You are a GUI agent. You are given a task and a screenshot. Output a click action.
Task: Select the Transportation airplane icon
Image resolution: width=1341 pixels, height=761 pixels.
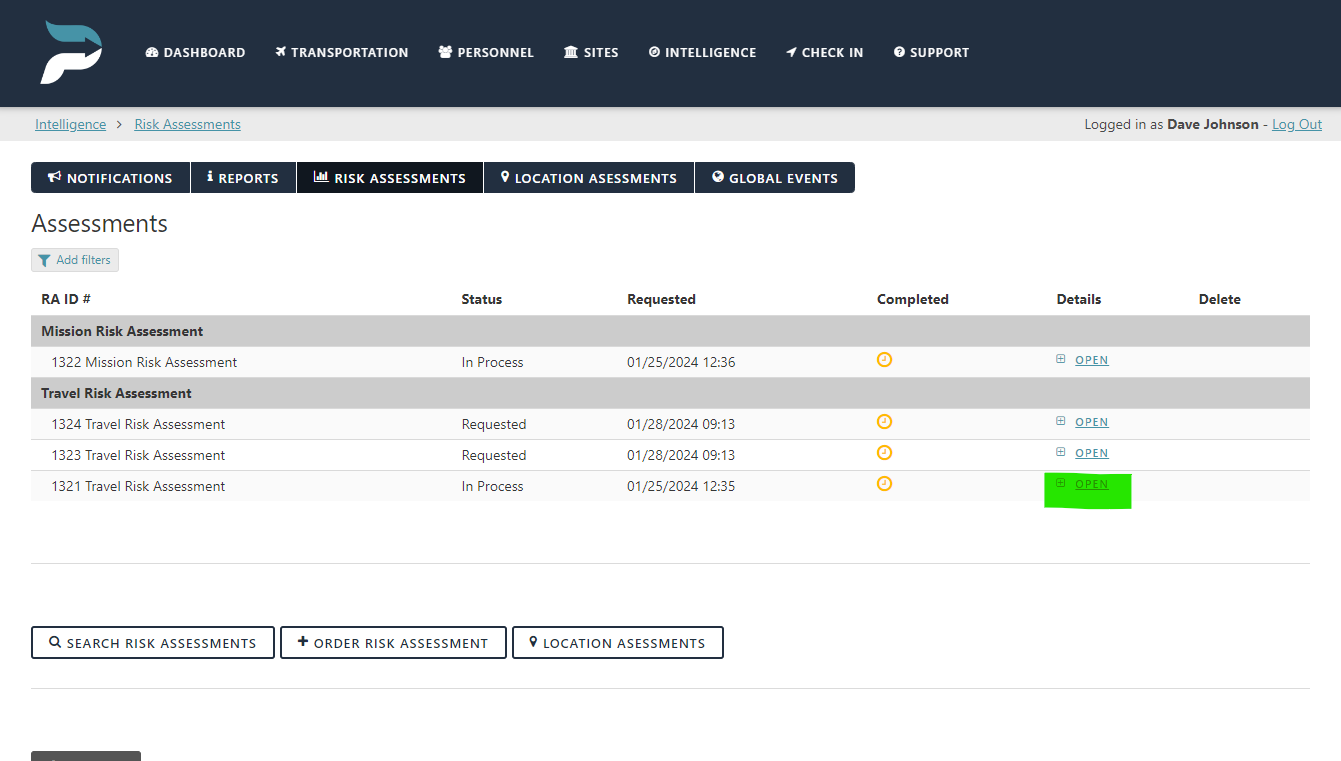(x=281, y=52)
